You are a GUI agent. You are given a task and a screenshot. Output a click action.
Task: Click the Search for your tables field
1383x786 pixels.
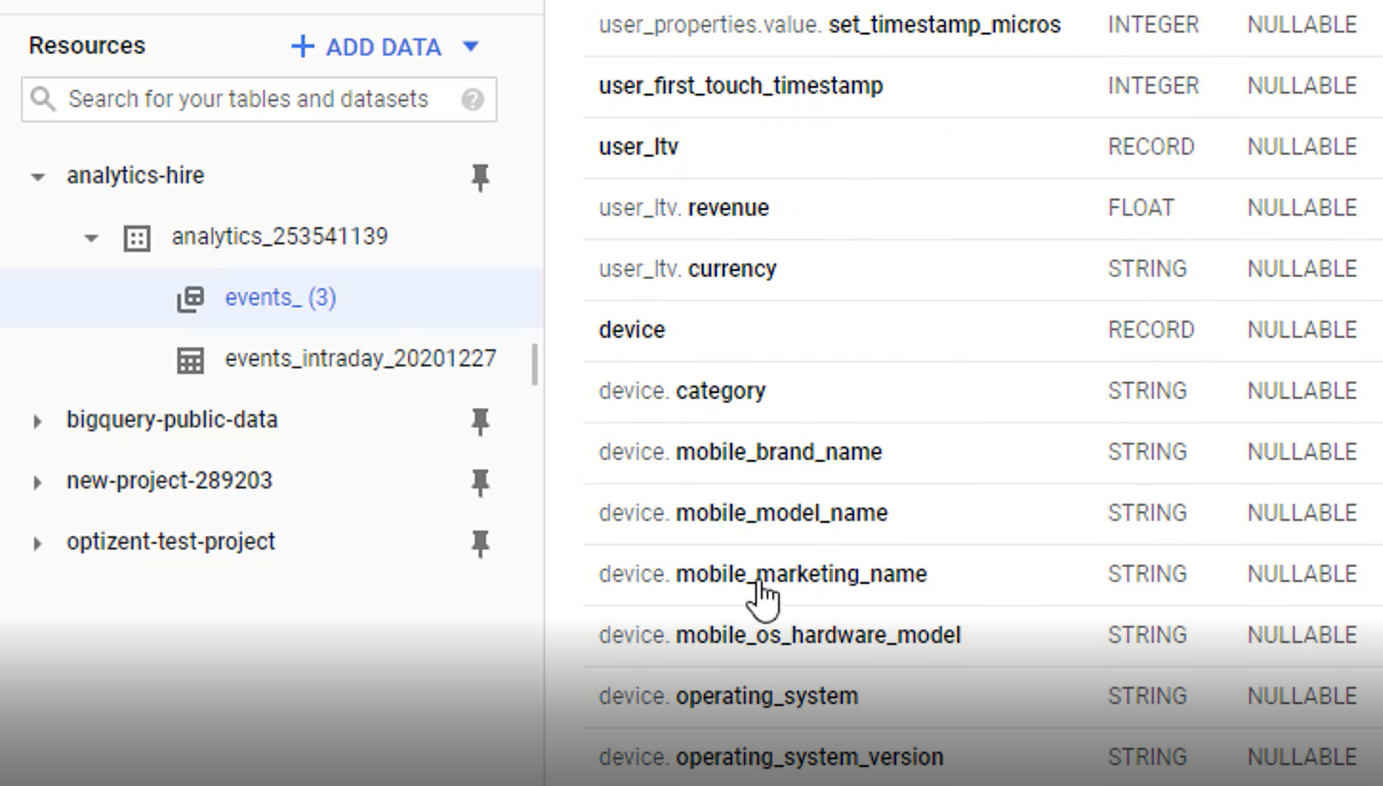point(248,99)
